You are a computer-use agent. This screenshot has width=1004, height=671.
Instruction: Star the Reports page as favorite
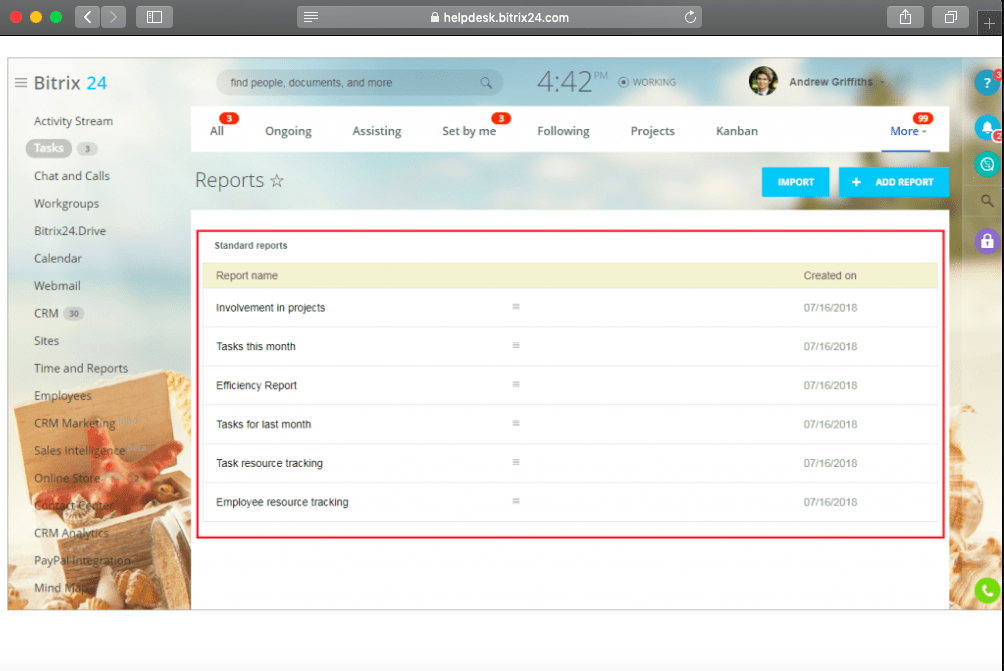(277, 181)
